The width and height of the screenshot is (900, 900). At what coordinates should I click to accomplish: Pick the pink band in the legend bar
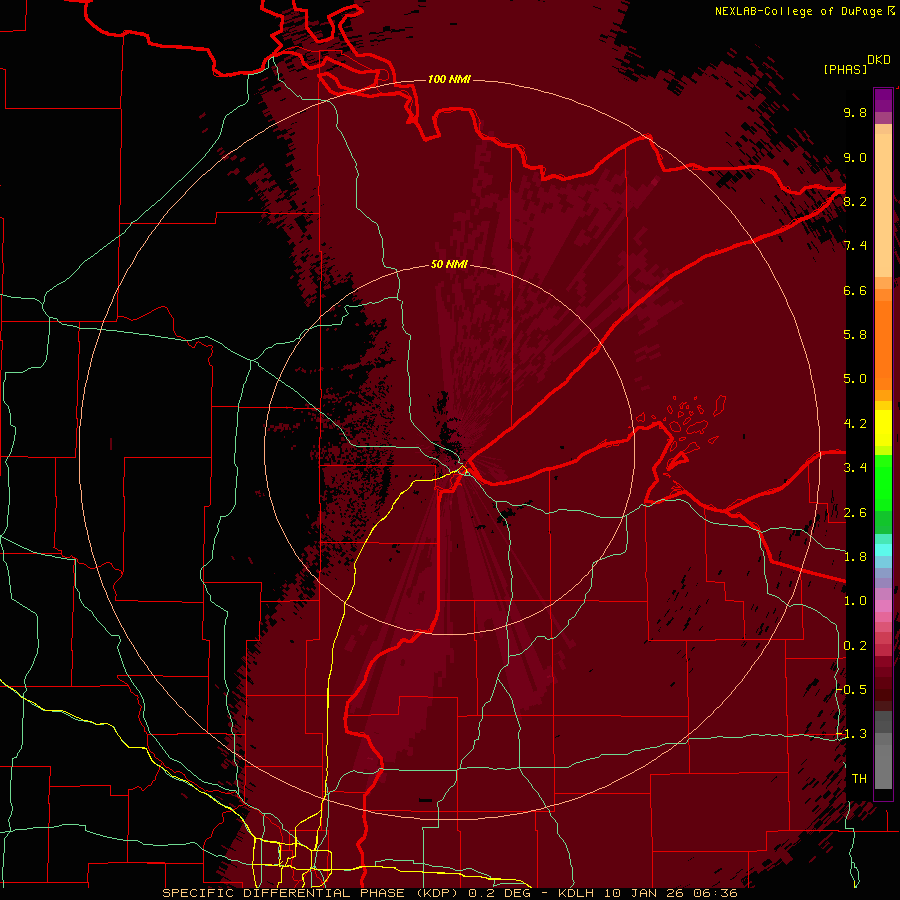point(883,606)
